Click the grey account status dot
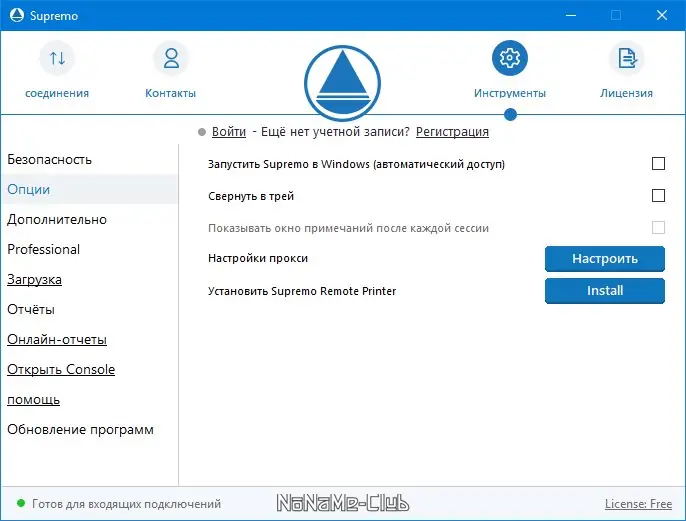Viewport: 686px width, 521px height. click(202, 132)
